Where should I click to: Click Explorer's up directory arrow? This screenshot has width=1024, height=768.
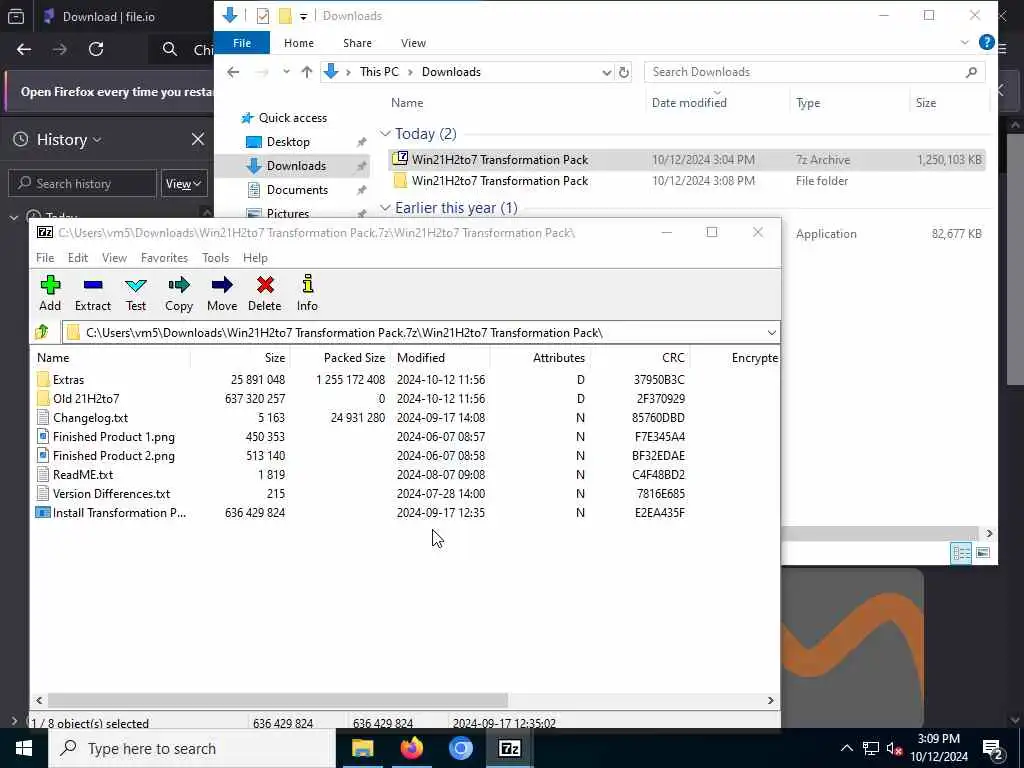306,72
